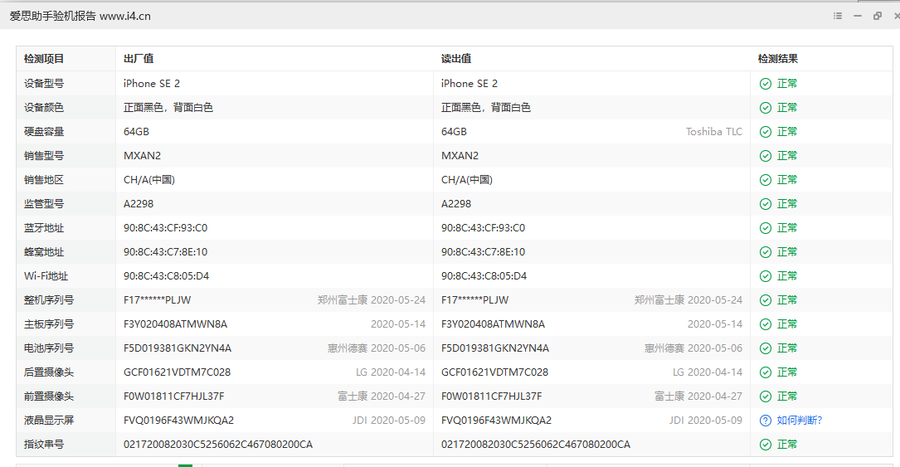Restore down the report window
Image resolution: width=900 pixels, height=467 pixels.
[877, 16]
